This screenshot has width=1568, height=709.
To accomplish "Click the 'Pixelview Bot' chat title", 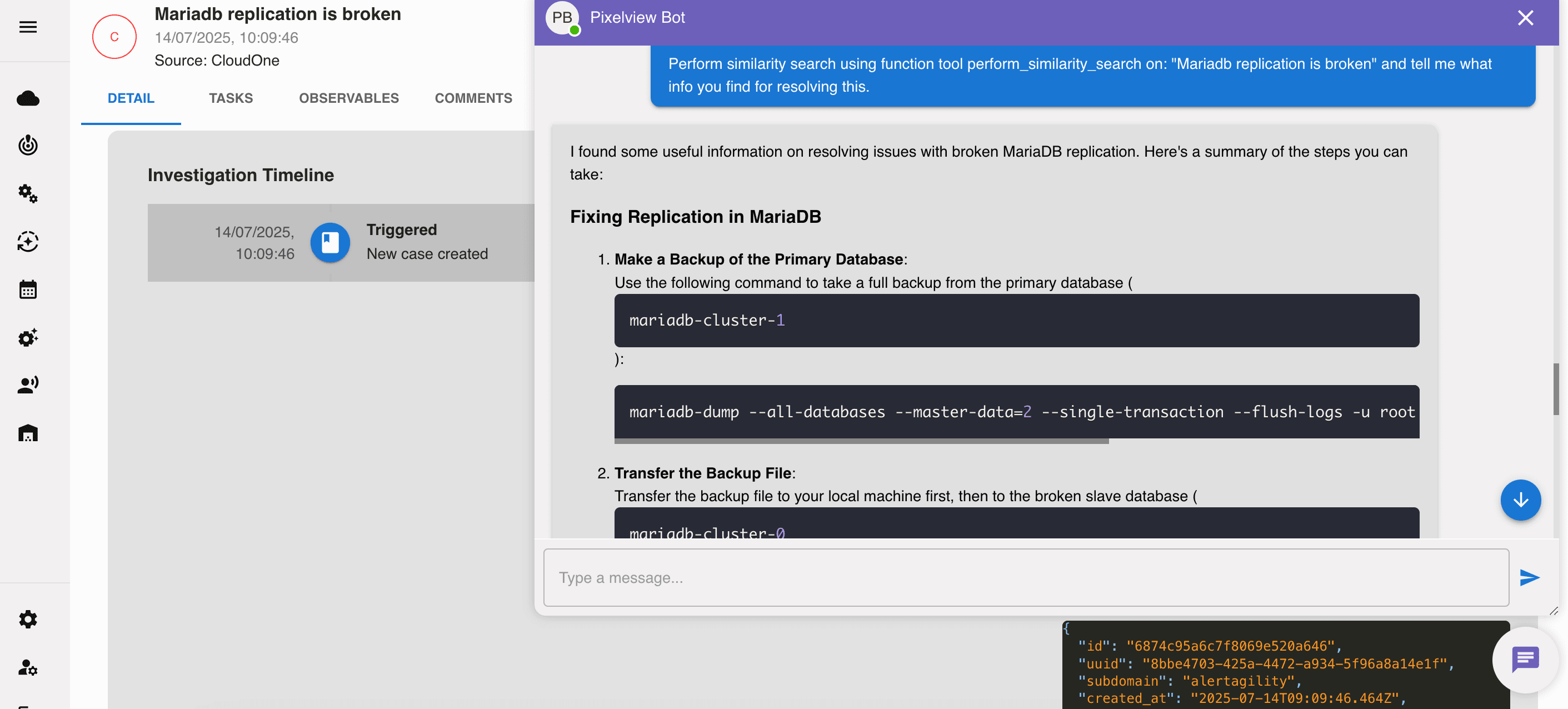I will (637, 18).
